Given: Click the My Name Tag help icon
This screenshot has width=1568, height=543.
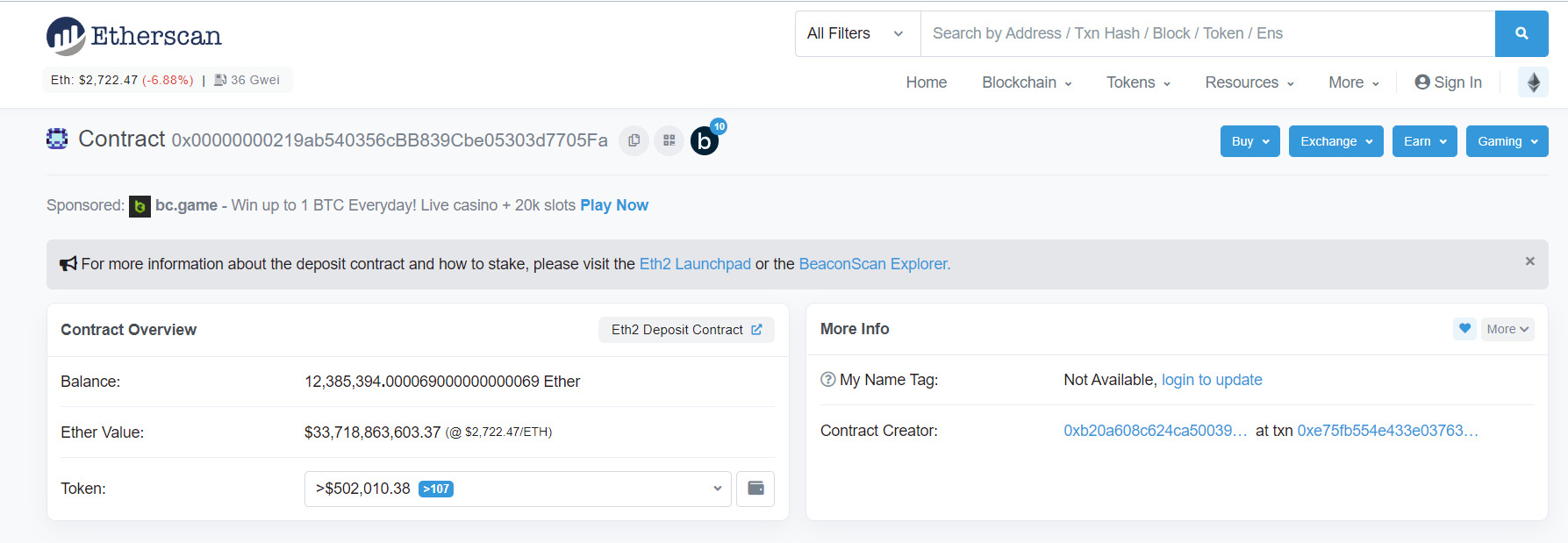Looking at the screenshot, I should click(827, 380).
